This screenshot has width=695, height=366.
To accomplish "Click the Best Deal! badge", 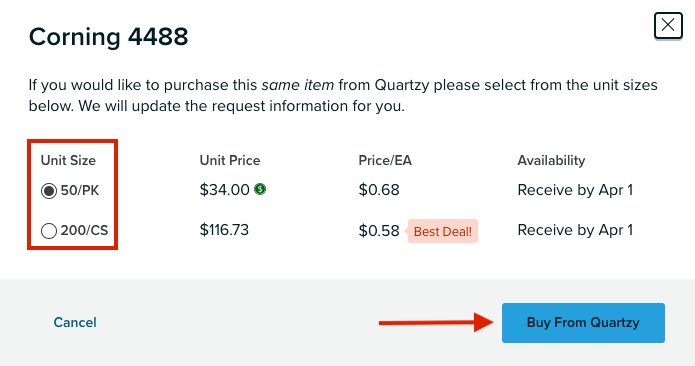I will tap(443, 231).
